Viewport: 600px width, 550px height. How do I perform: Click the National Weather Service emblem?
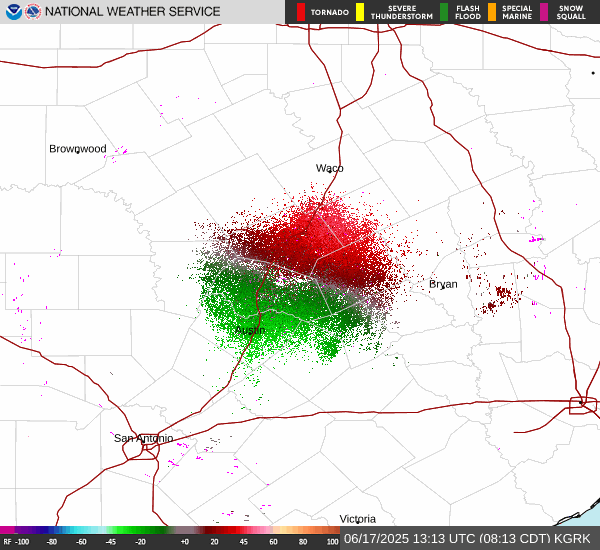pyautogui.click(x=33, y=12)
